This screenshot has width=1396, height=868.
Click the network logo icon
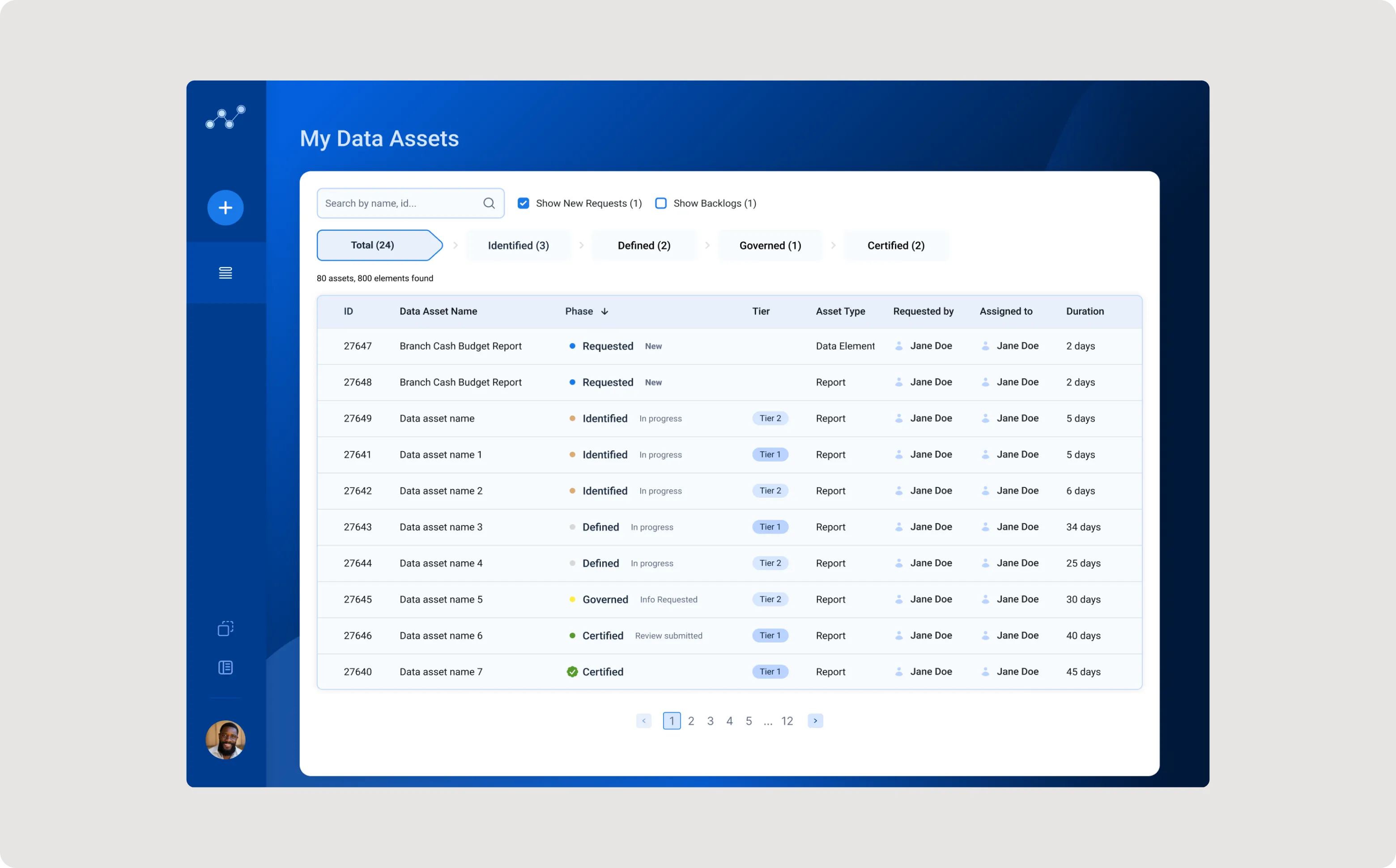225,117
